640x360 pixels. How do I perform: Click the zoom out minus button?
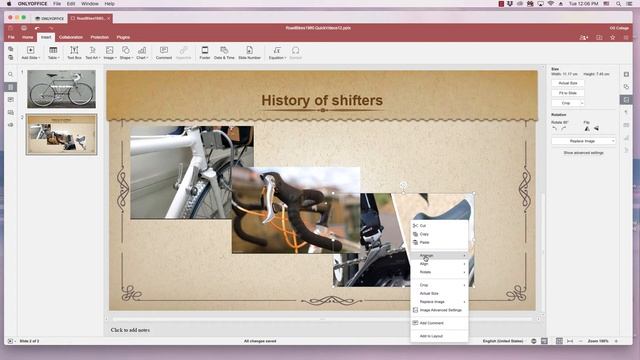point(580,341)
